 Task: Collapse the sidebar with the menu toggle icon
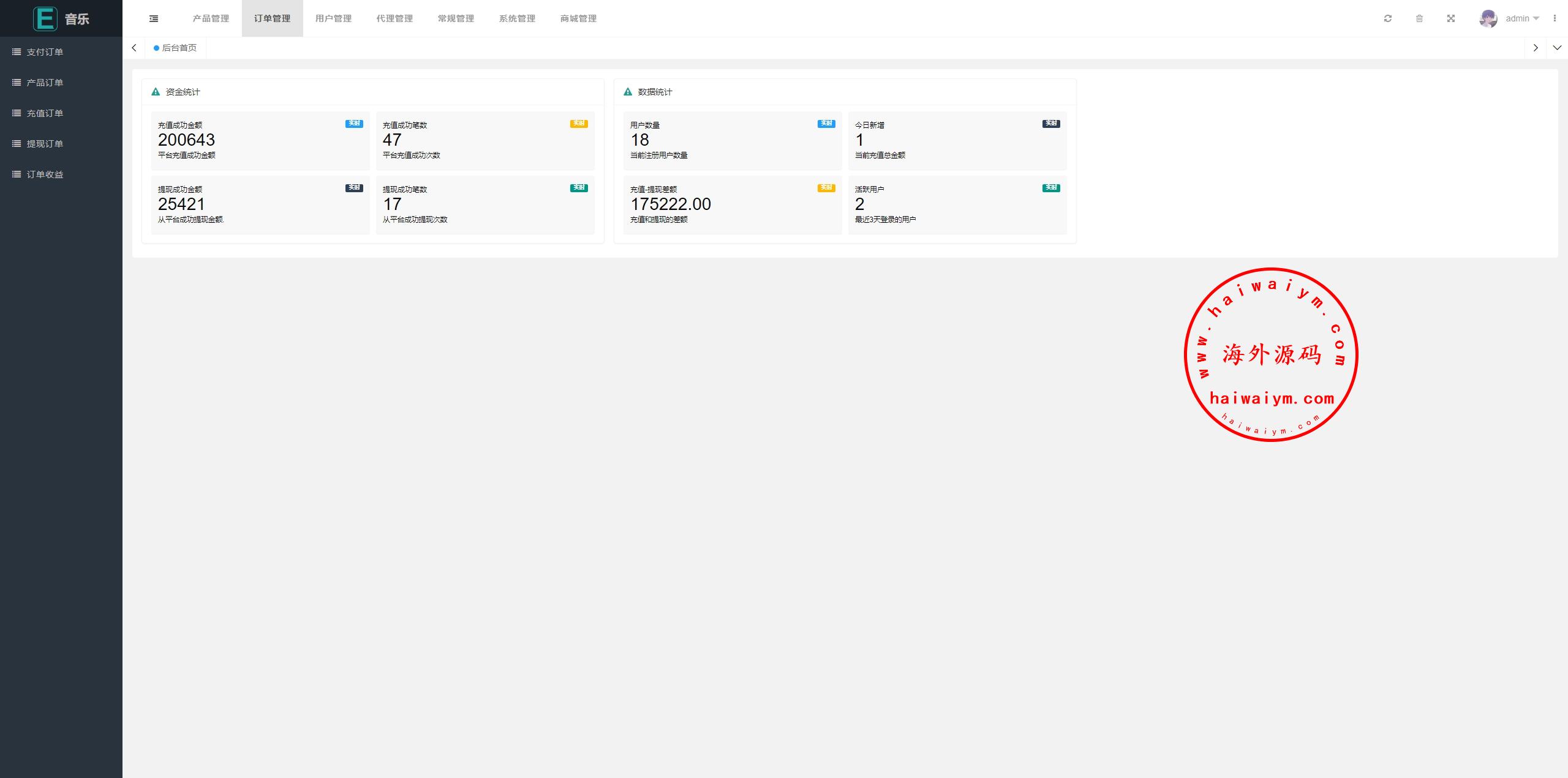click(x=154, y=18)
